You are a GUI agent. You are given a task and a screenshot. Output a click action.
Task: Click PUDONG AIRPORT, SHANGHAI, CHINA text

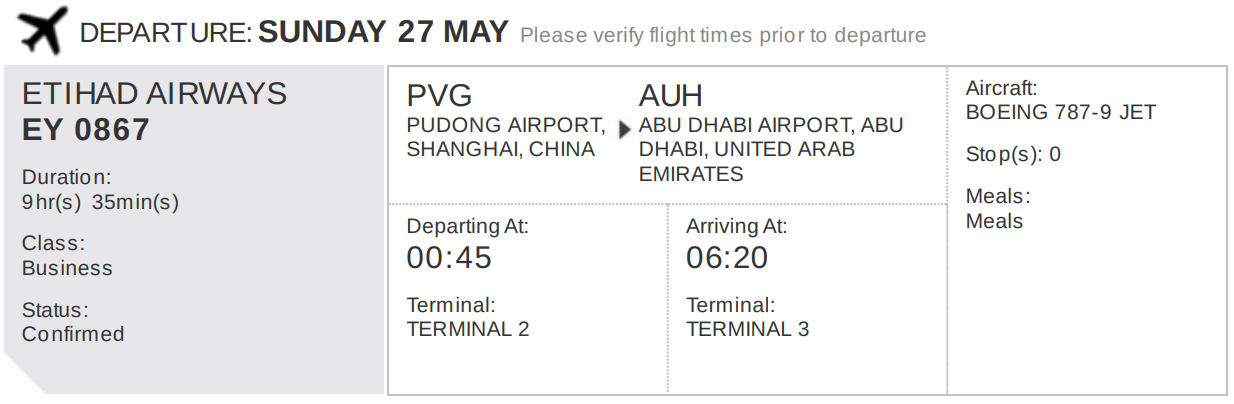click(x=506, y=138)
